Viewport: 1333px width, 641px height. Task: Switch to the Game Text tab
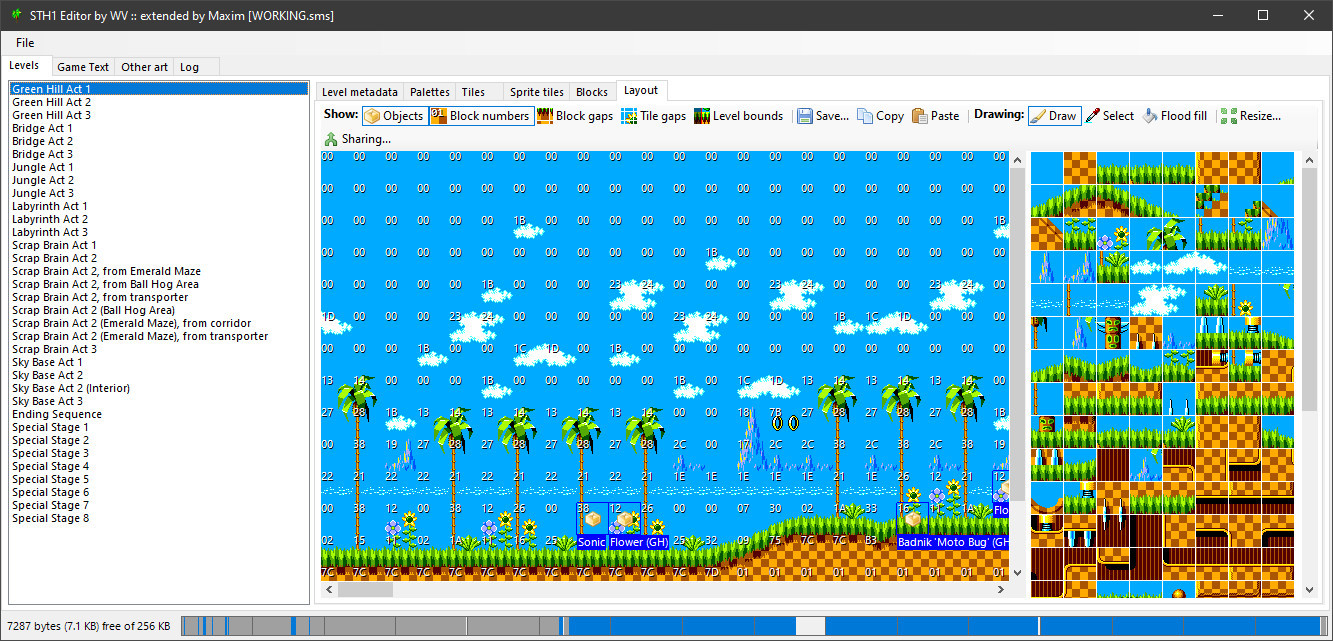click(x=83, y=67)
